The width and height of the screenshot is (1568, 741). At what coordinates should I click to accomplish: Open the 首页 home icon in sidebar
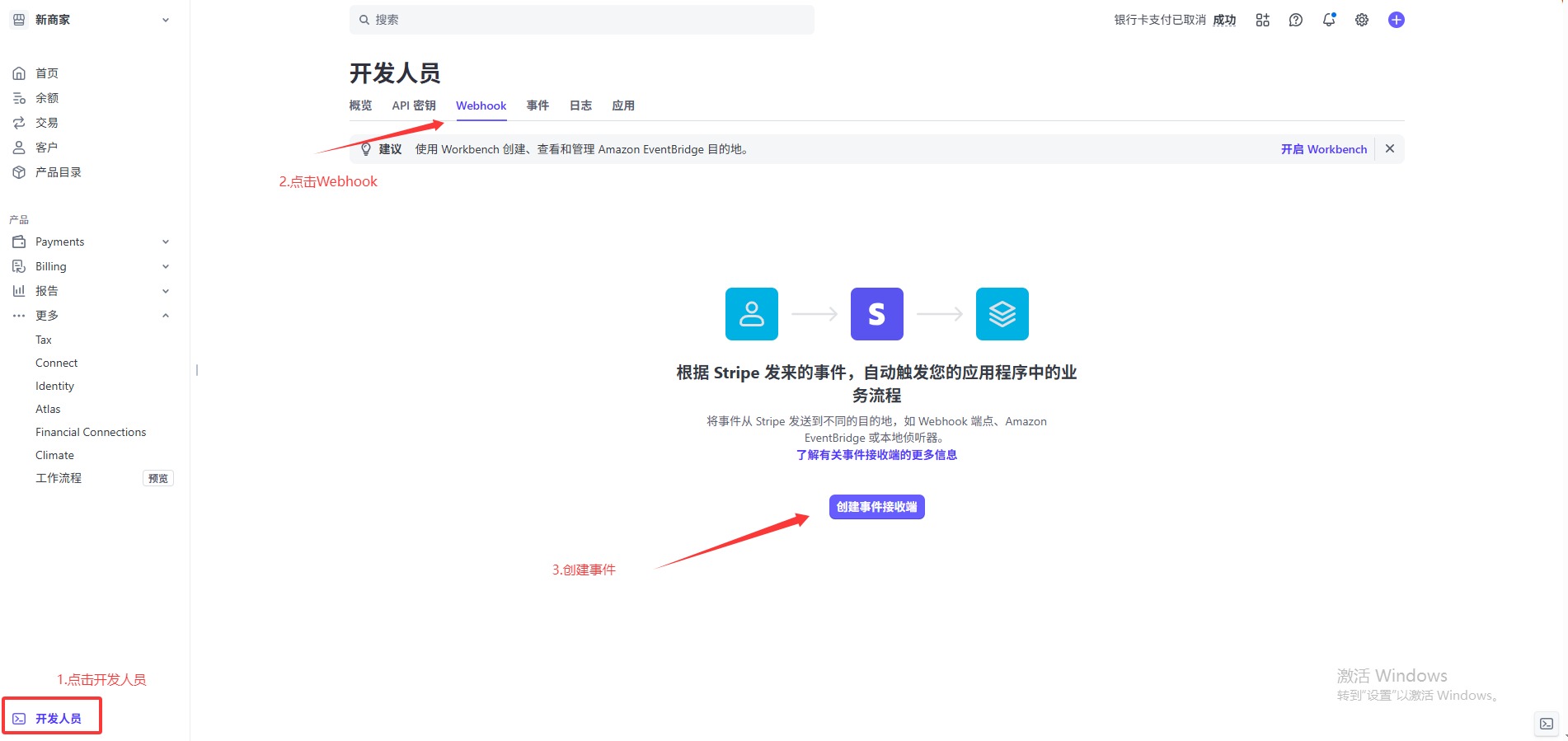tap(19, 73)
